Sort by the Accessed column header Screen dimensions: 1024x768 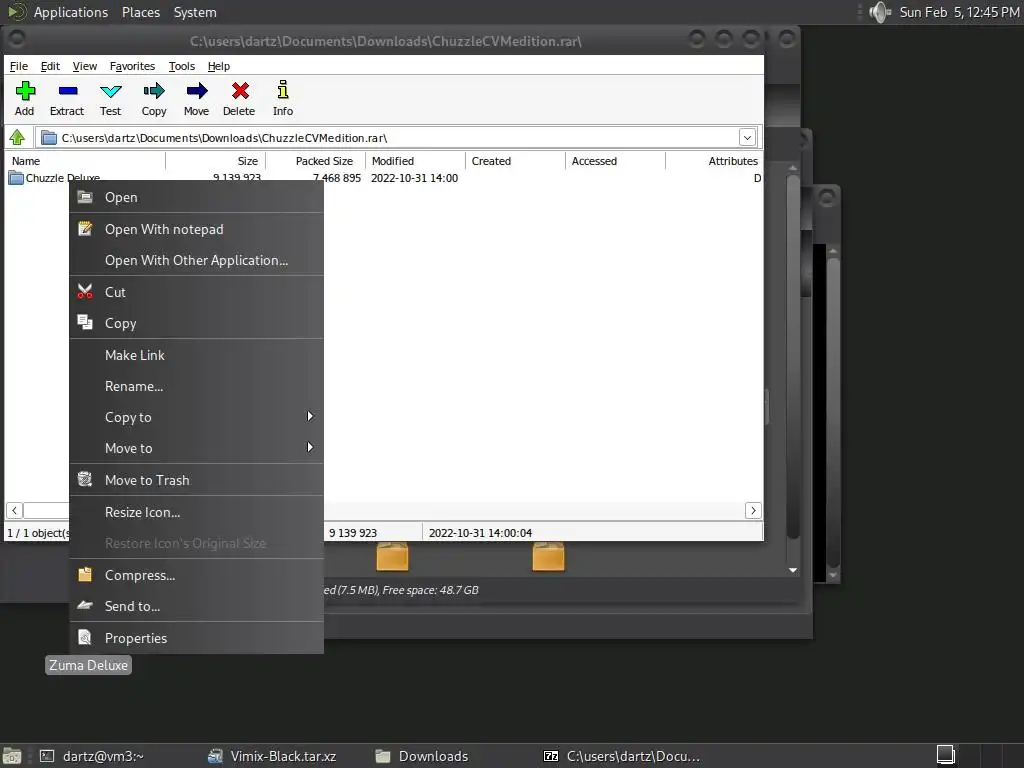[x=616, y=161]
